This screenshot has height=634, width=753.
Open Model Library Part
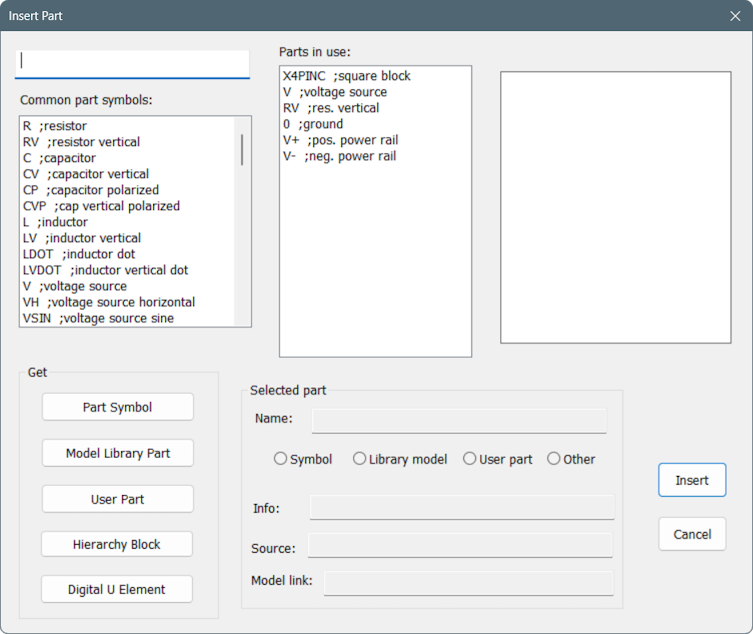[x=118, y=453]
